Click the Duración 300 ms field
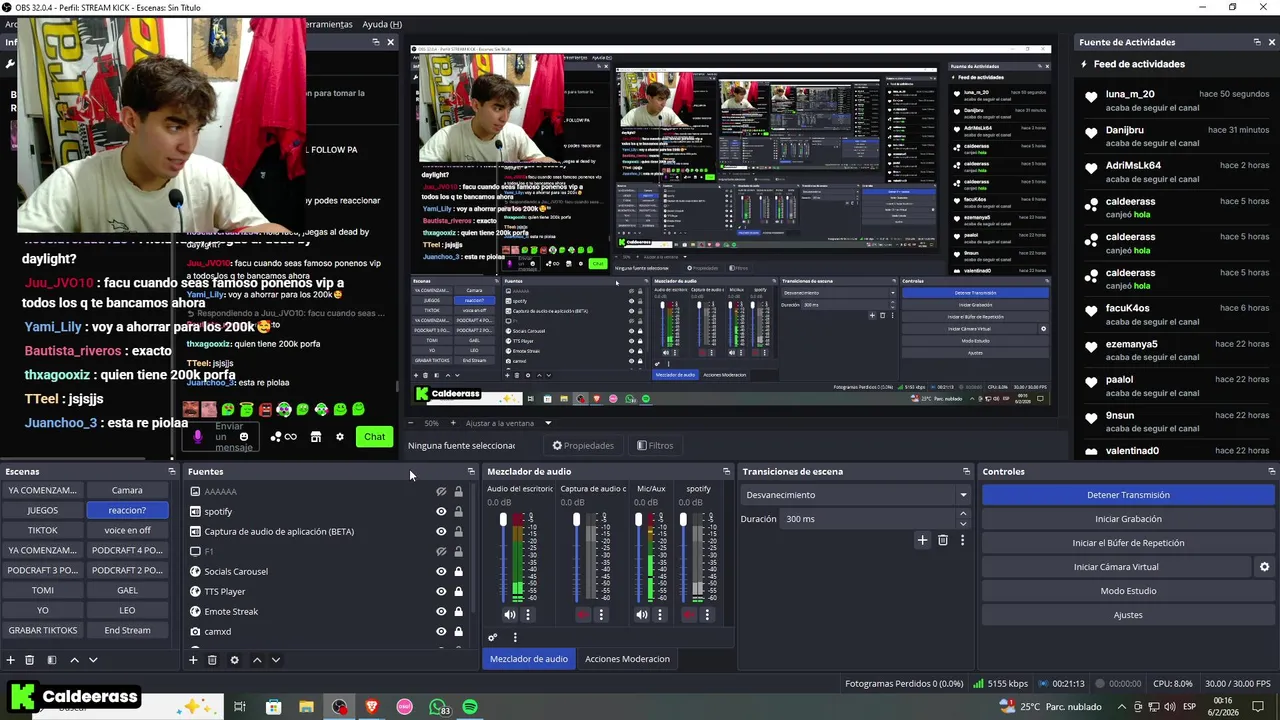 tap(868, 519)
